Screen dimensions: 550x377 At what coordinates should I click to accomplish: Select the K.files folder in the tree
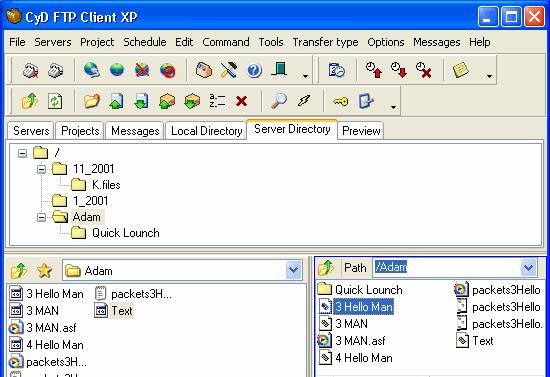pos(106,185)
